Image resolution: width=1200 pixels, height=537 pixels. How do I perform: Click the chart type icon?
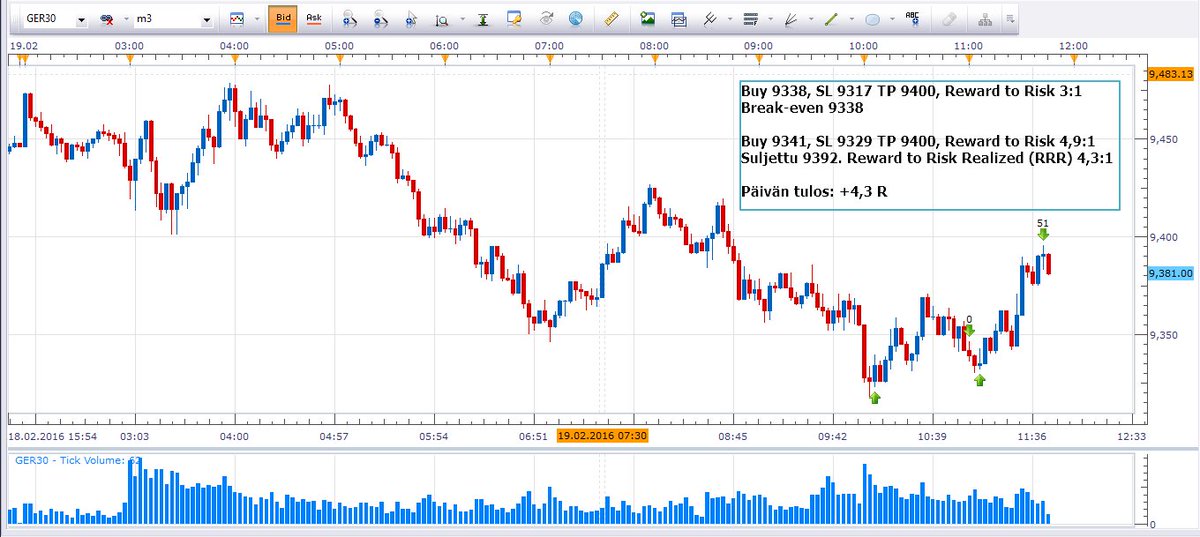pyautogui.click(x=237, y=19)
